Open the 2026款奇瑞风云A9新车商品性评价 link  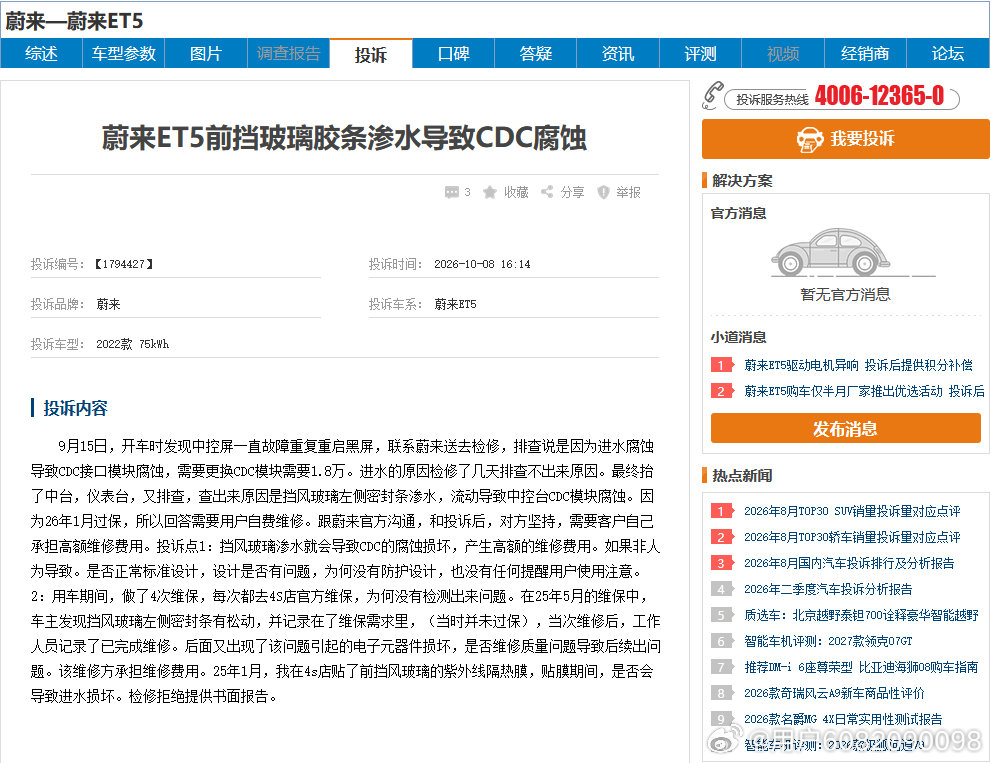tap(834, 693)
